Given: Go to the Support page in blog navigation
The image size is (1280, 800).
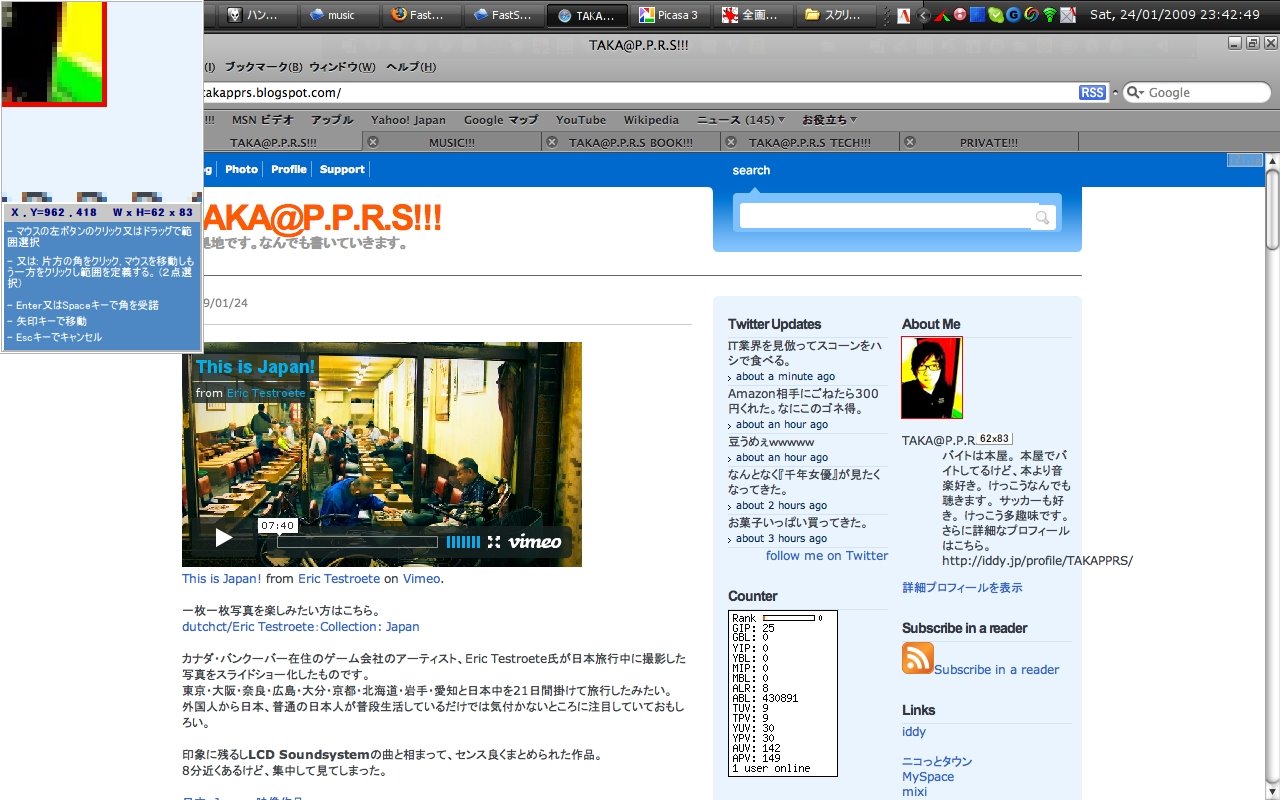Looking at the screenshot, I should click(342, 169).
